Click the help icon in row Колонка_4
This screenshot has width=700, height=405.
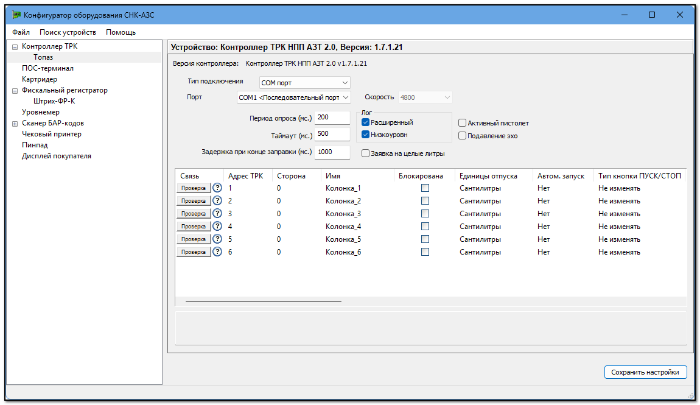click(x=217, y=226)
